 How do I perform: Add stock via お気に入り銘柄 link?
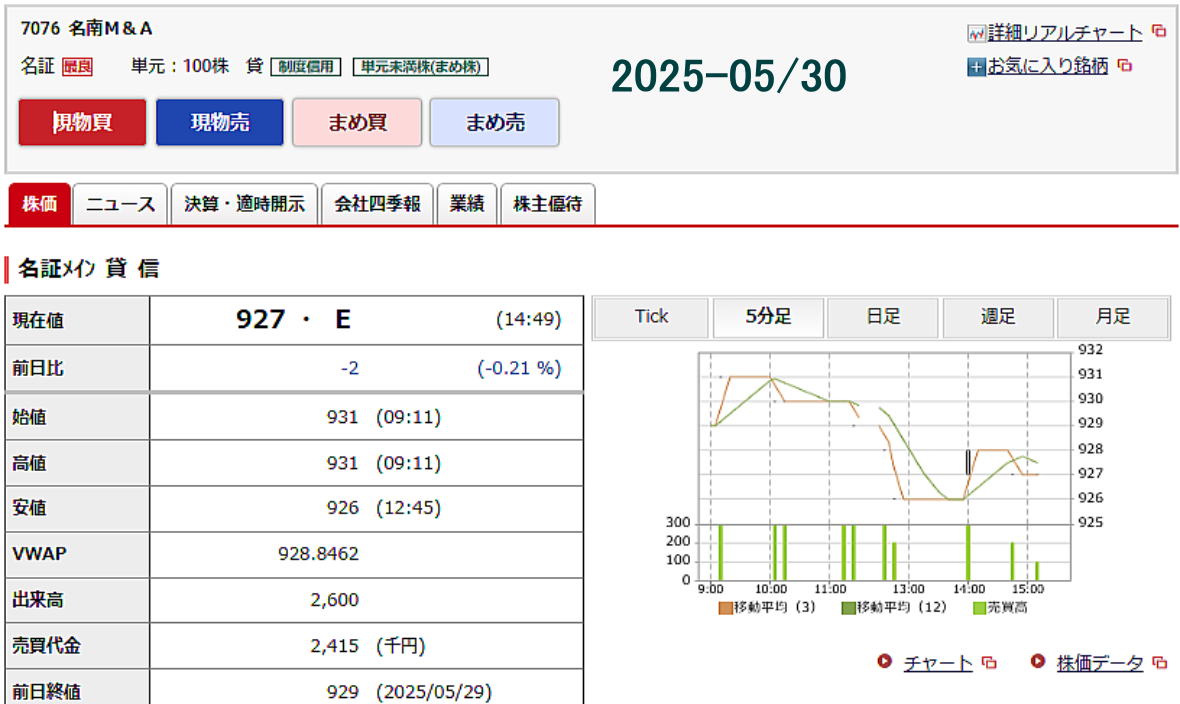tap(1048, 66)
